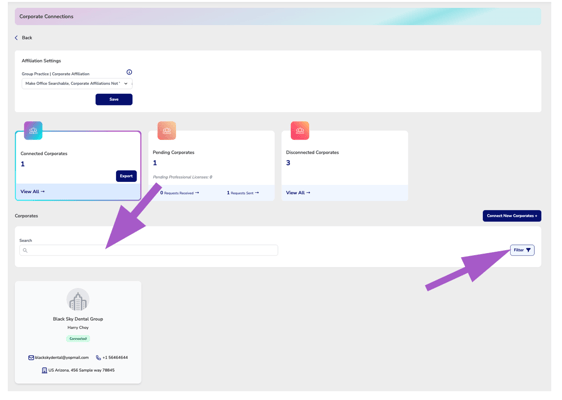Viewport: 562px width, 400px height.
Task: Click the info icon beside Corporate Affiliation
Action: (x=129, y=72)
